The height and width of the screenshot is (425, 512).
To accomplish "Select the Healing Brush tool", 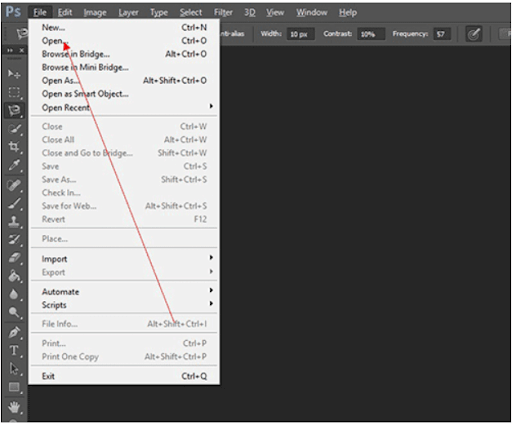I will (14, 185).
